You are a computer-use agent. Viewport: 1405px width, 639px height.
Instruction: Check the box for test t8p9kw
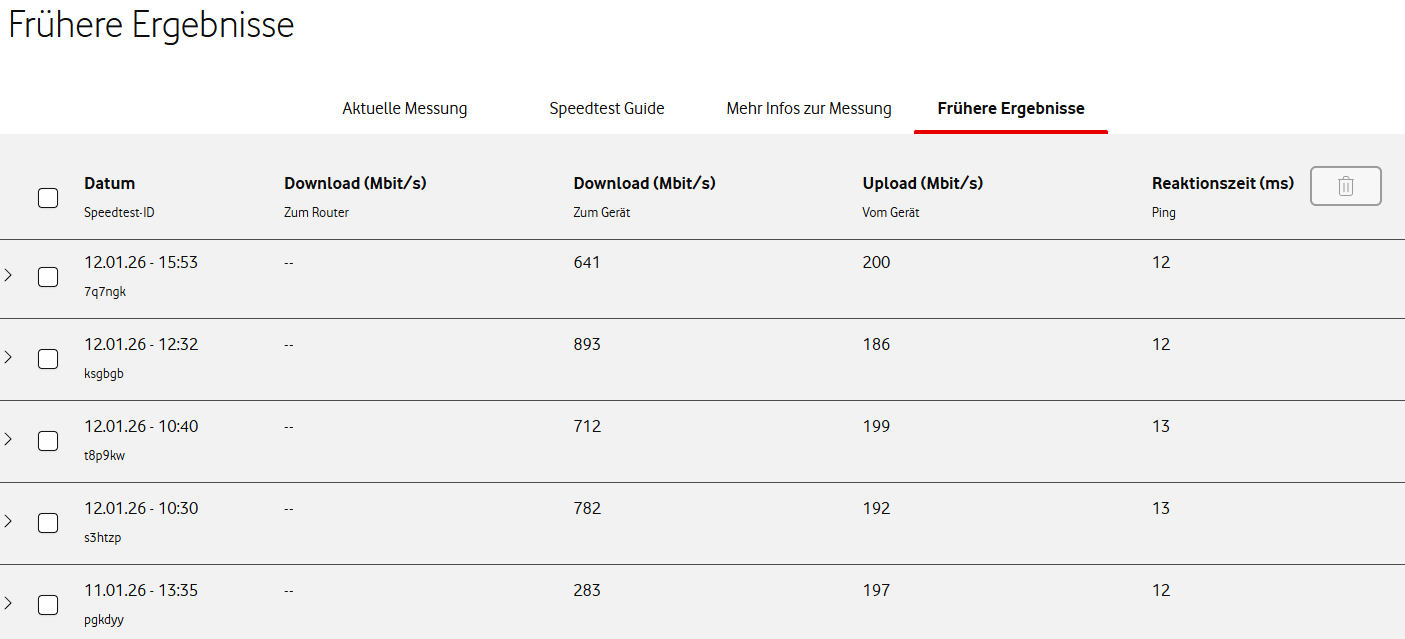pos(48,441)
